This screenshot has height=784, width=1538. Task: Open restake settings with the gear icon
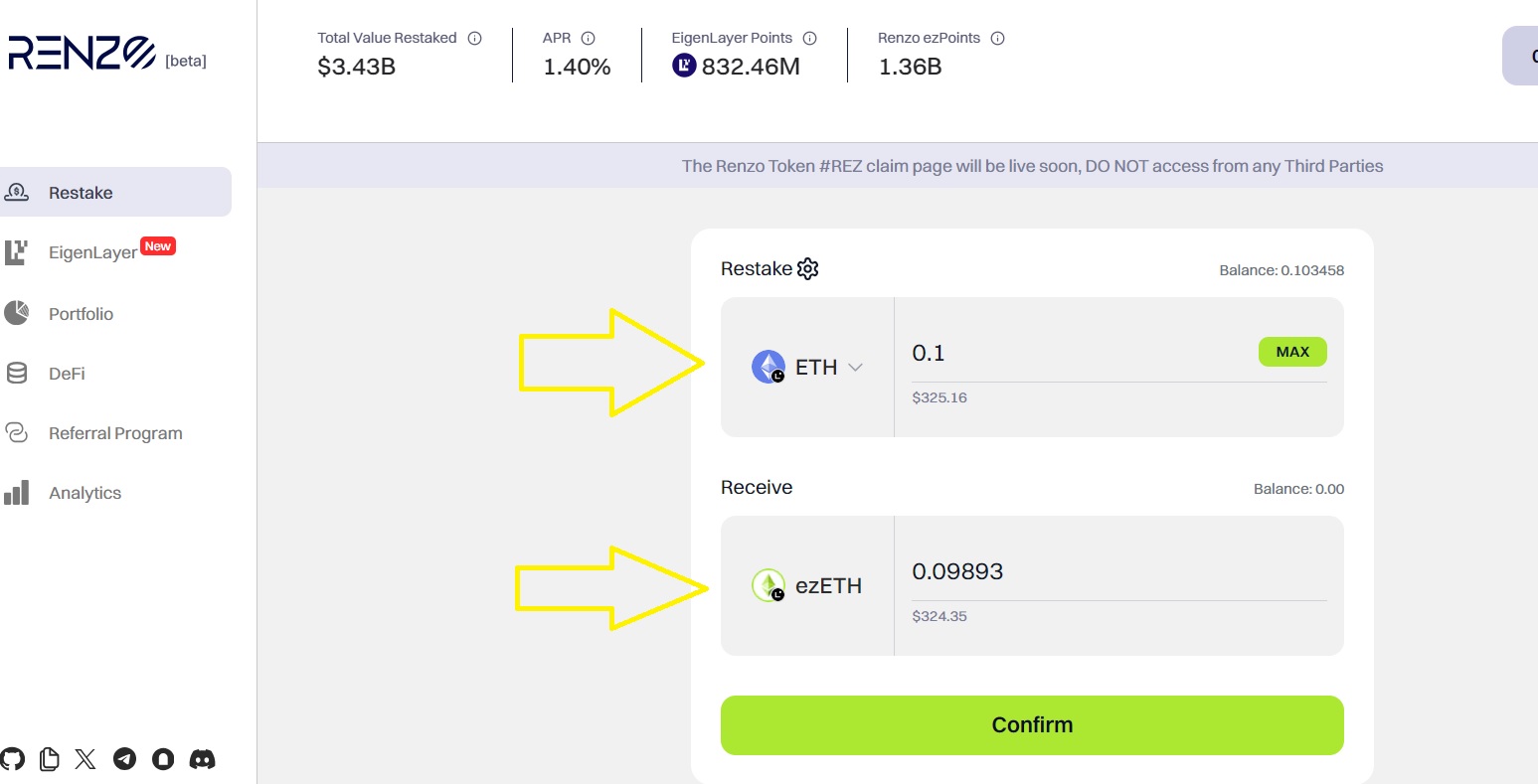807,268
